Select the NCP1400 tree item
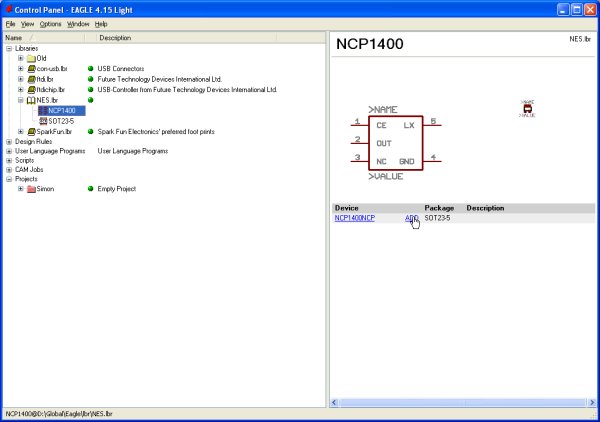Image resolution: width=600 pixels, height=422 pixels. [62, 111]
